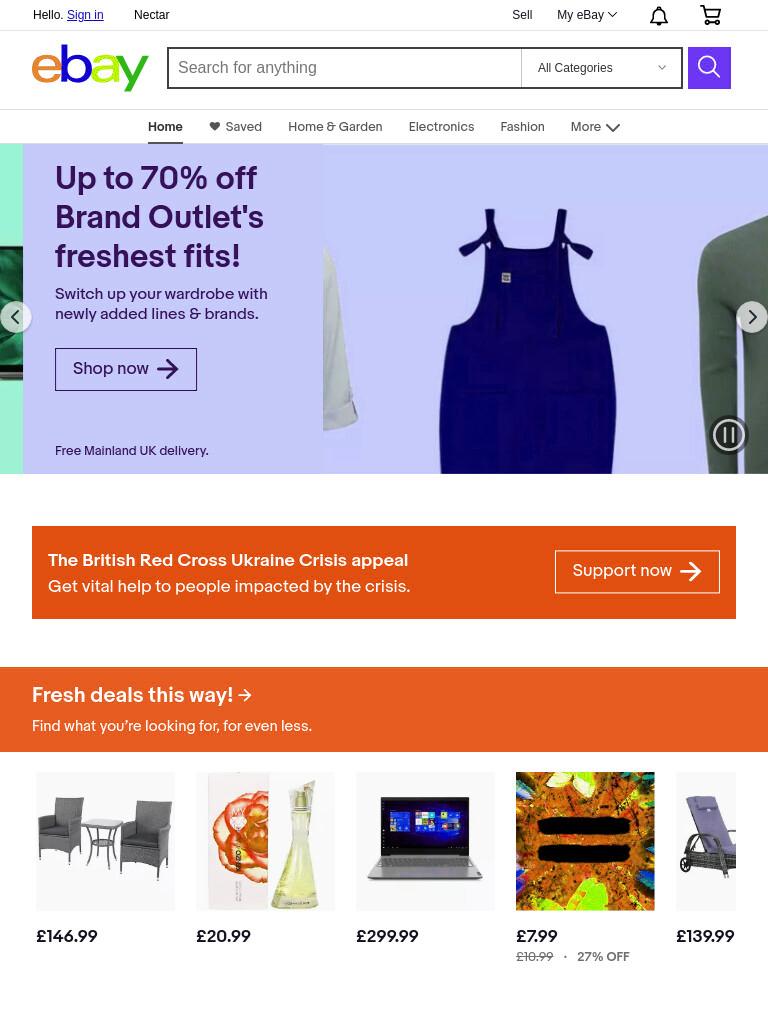This screenshot has height=1024, width=768.
Task: Click the purple search magnifier button
Action: coord(709,67)
